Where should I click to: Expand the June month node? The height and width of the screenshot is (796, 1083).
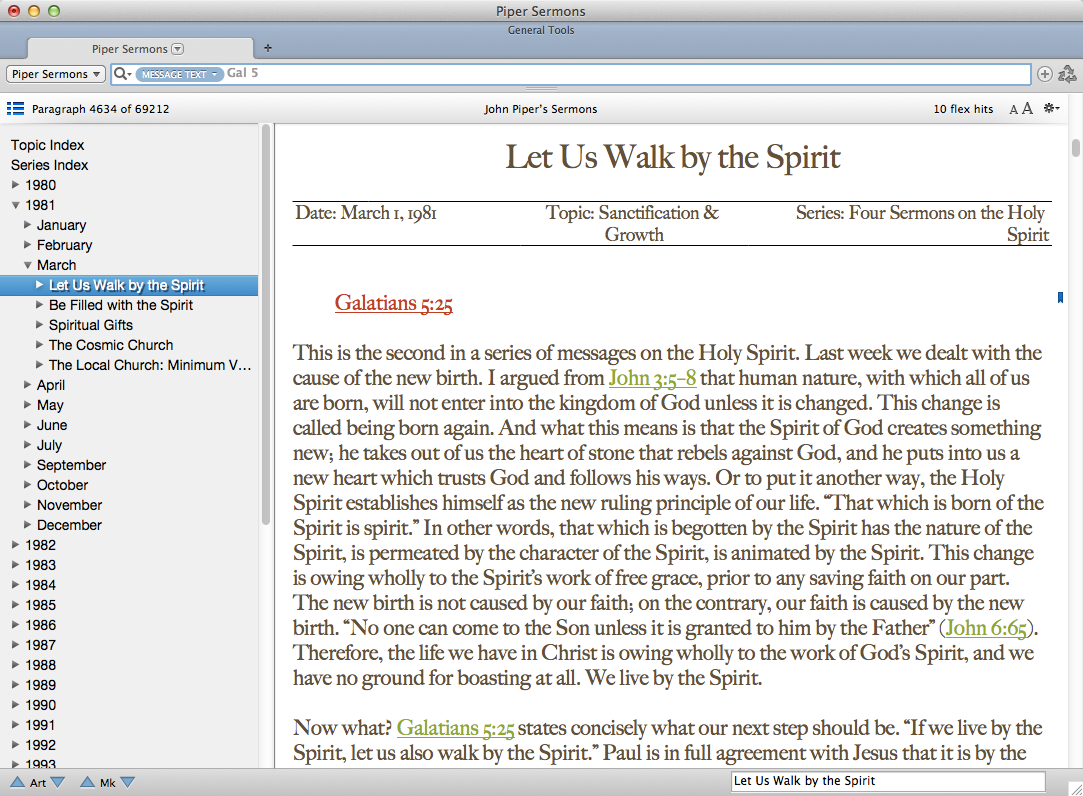click(x=28, y=424)
